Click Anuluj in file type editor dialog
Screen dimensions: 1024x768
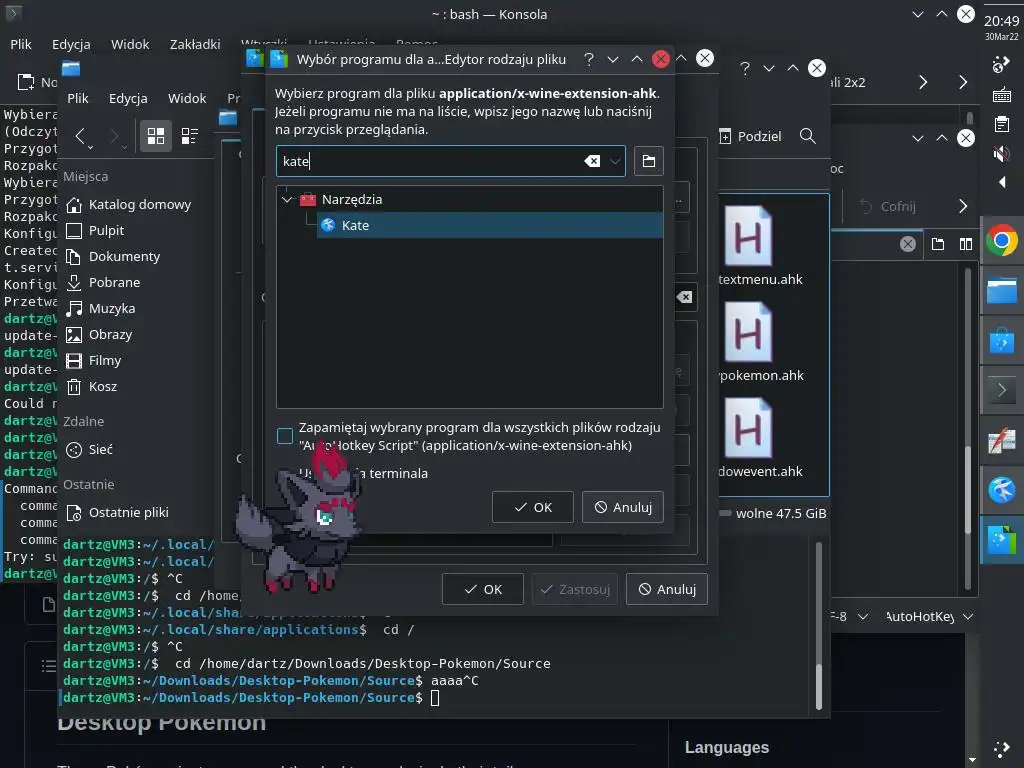coord(667,590)
